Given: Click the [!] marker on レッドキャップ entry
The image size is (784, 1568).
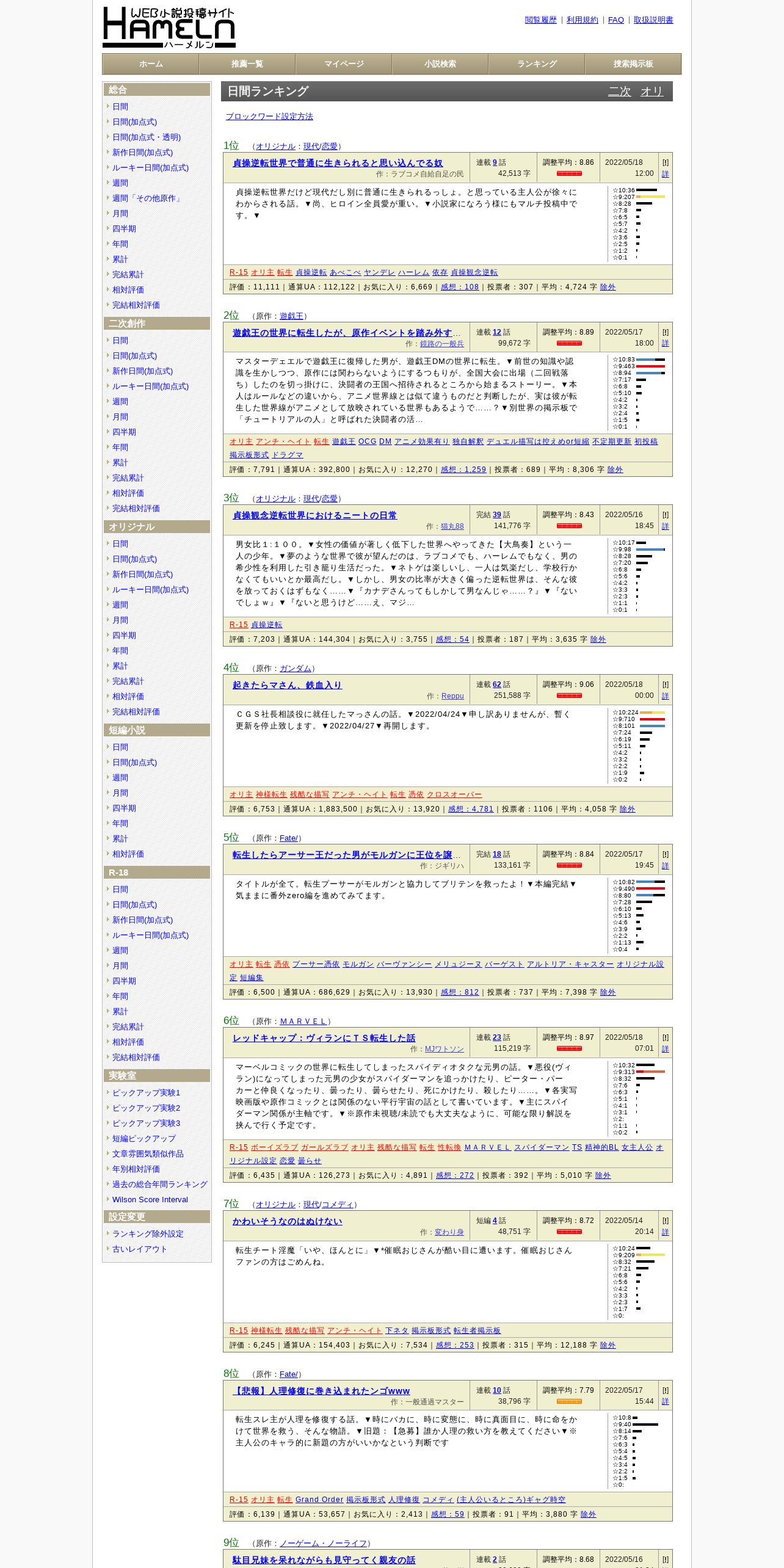Looking at the screenshot, I should 666,1037.
